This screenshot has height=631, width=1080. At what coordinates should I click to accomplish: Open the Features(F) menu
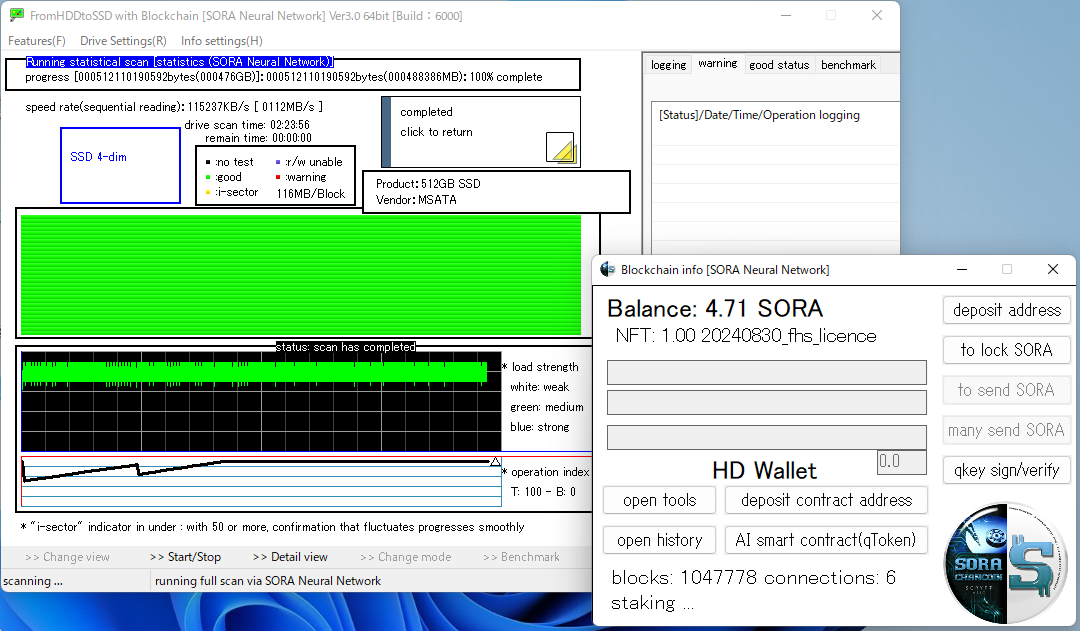37,41
